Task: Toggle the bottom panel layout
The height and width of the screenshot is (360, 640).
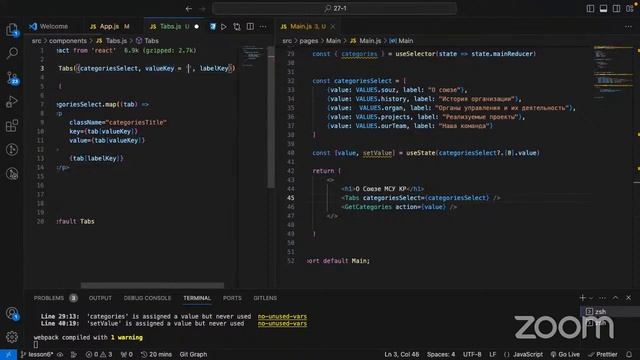Action: click(x=603, y=9)
